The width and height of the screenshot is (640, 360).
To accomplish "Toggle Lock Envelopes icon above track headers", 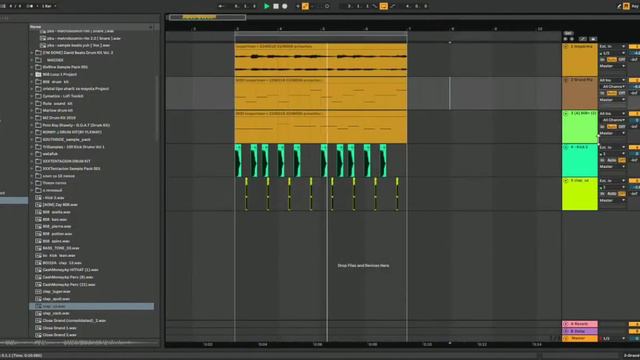I will click(x=593, y=39).
